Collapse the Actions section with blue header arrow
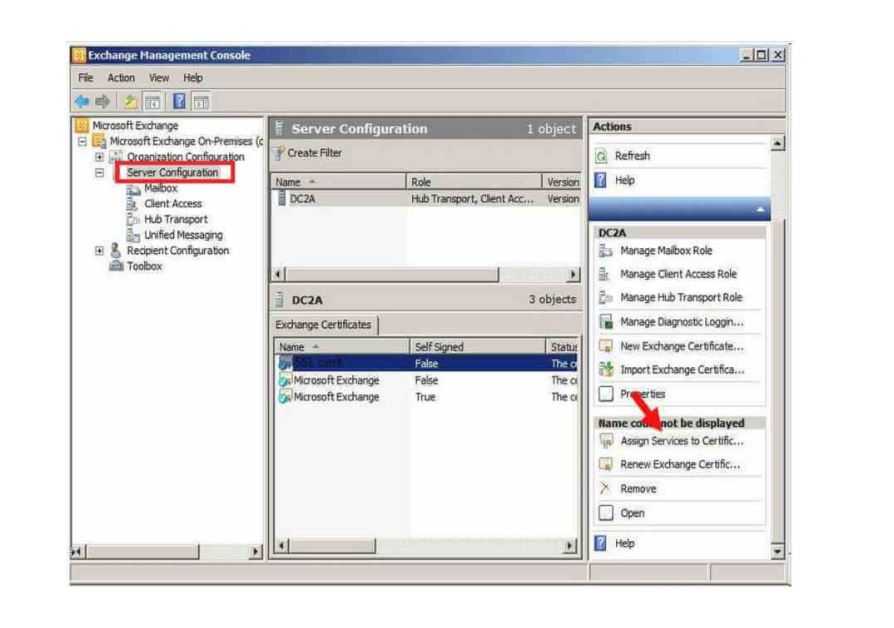 click(x=759, y=210)
